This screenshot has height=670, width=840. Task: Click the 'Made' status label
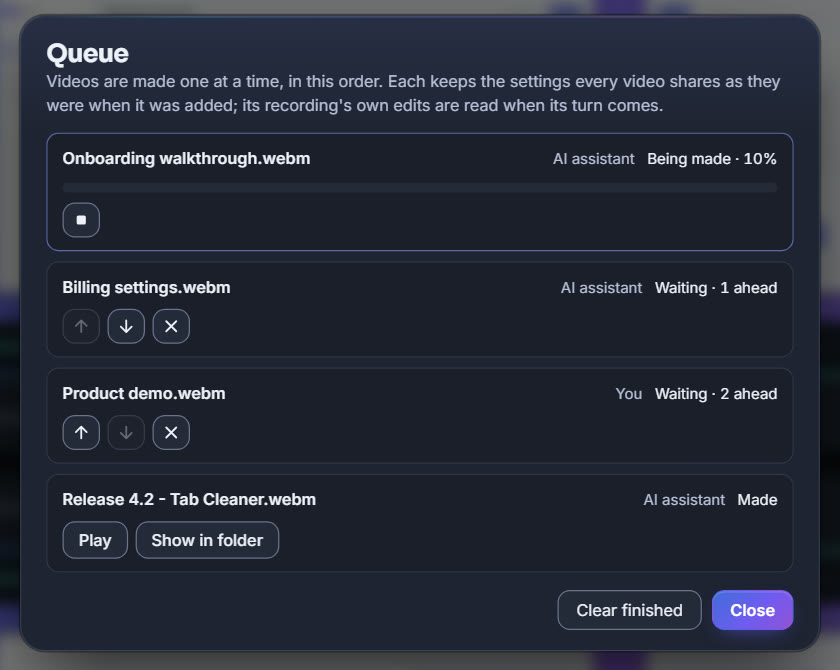coord(757,500)
